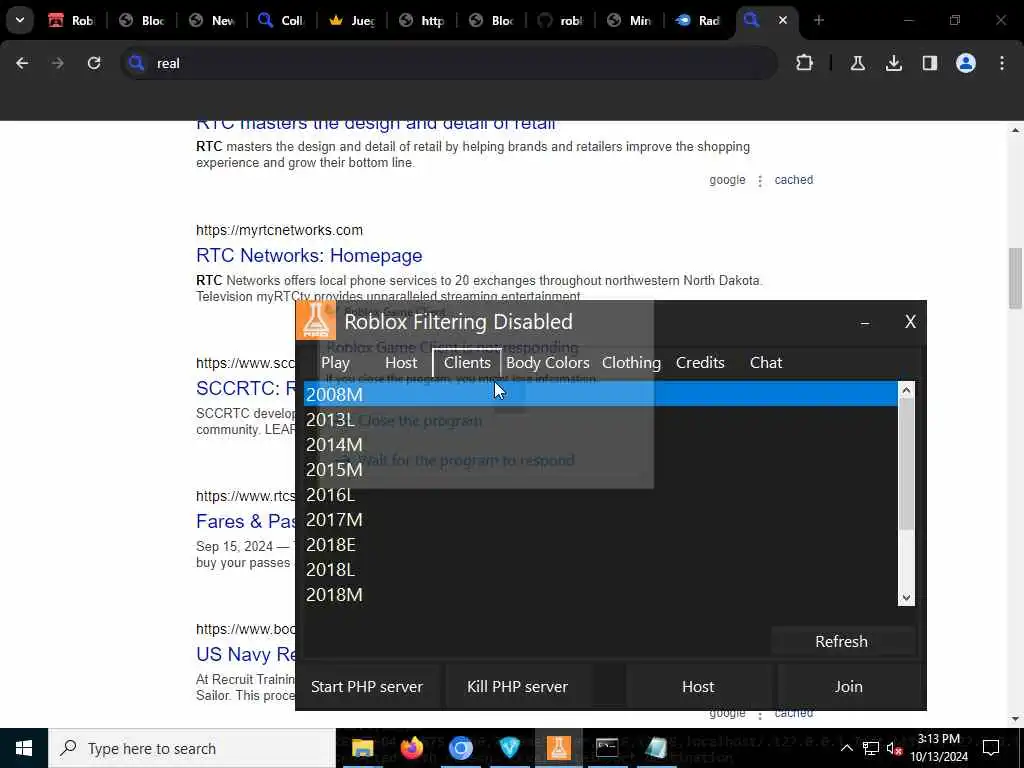Click the client list scroll-up arrow

pos(906,390)
